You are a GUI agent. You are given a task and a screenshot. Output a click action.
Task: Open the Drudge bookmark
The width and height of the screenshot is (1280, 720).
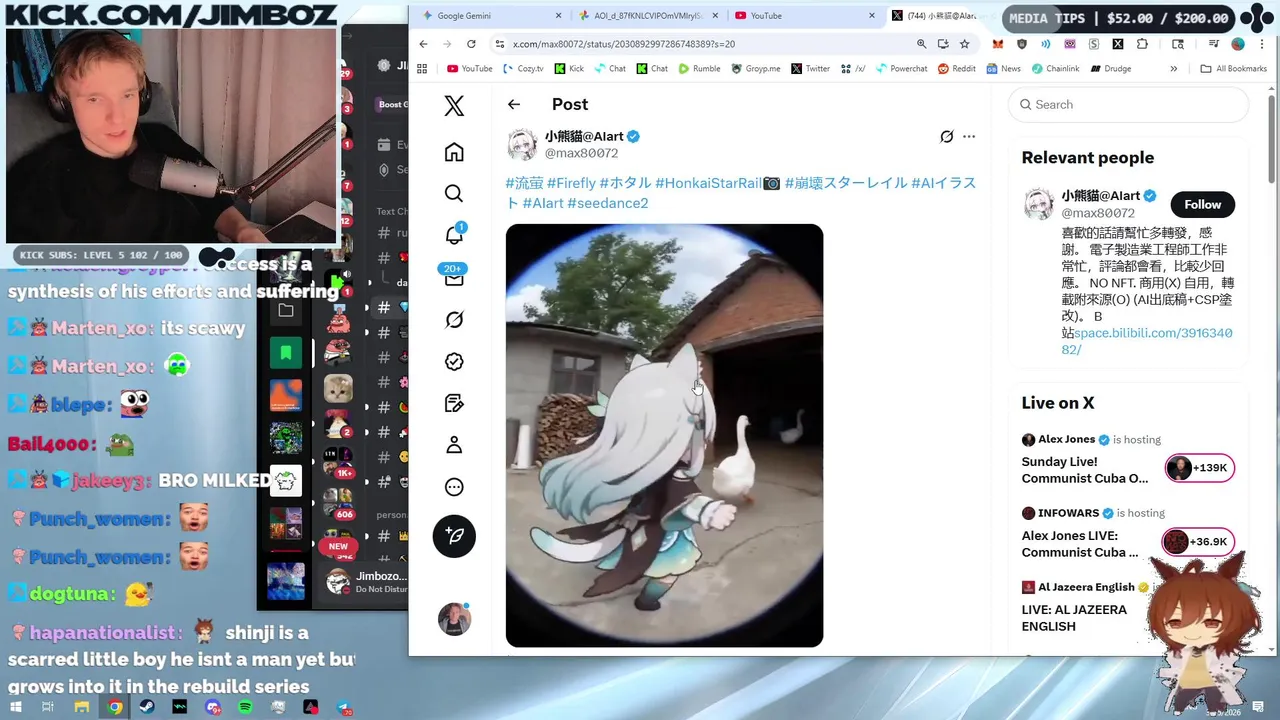tap(1110, 69)
